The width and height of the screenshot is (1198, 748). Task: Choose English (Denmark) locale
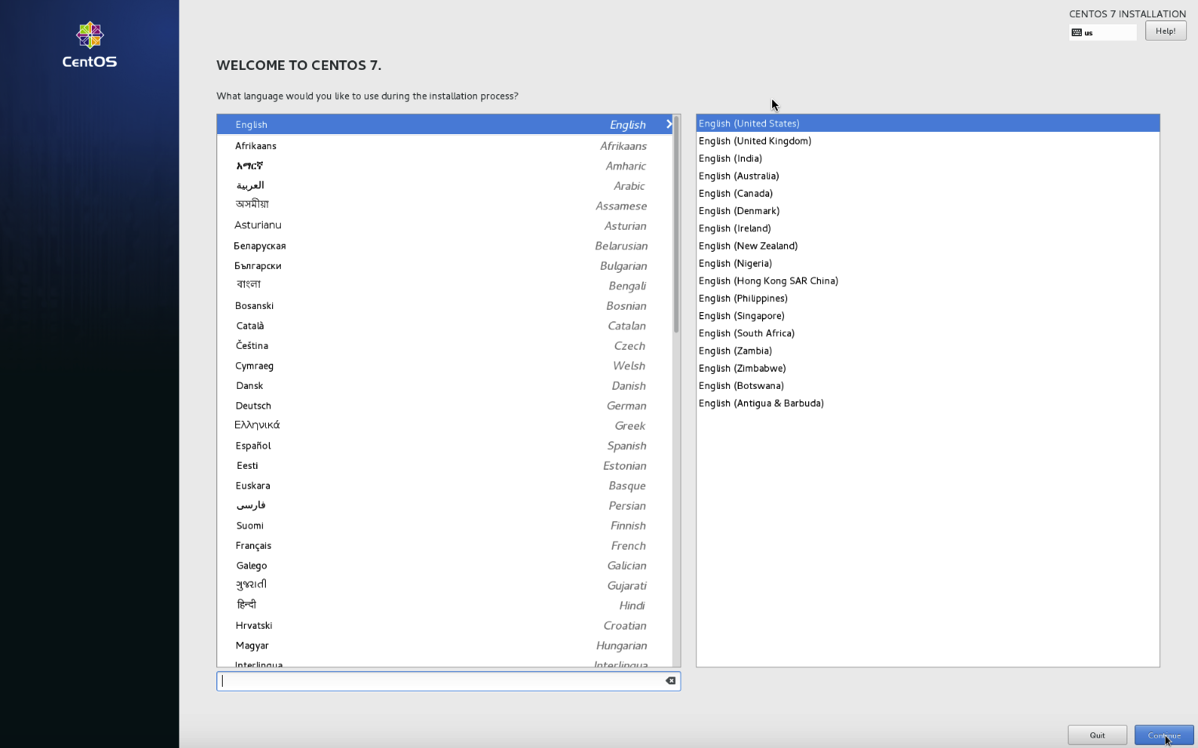(x=928, y=211)
